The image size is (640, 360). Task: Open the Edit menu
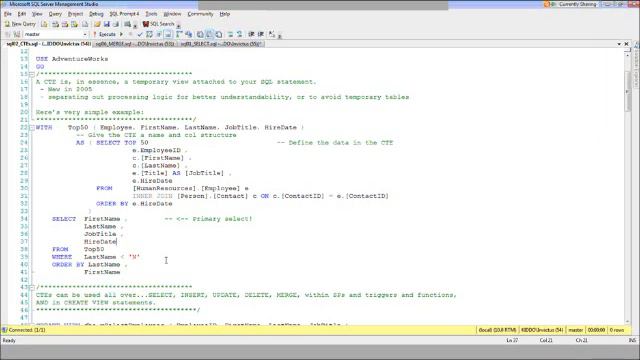pyautogui.click(x=22, y=14)
